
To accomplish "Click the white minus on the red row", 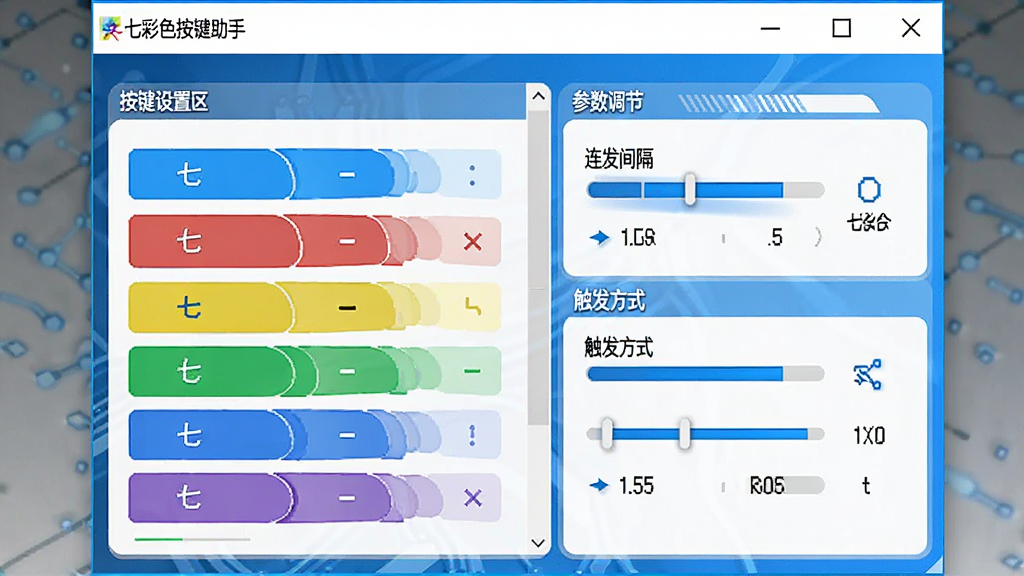I will [347, 242].
